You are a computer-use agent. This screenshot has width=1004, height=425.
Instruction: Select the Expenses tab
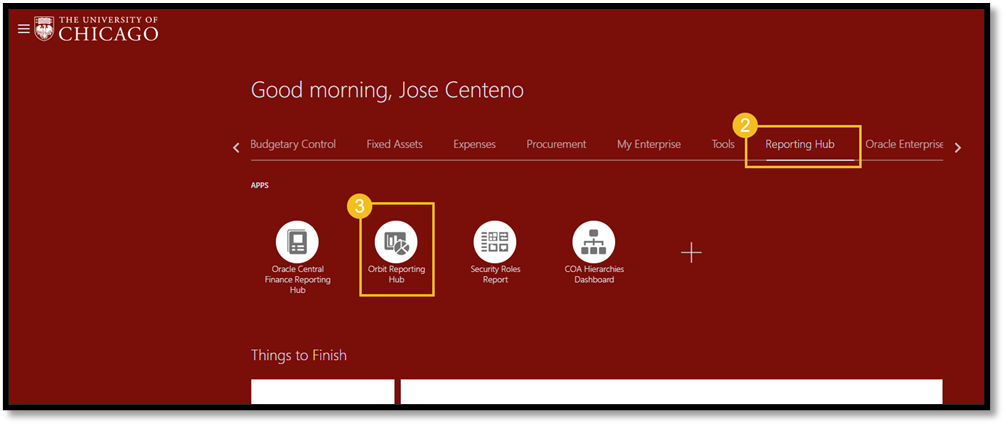click(x=474, y=144)
